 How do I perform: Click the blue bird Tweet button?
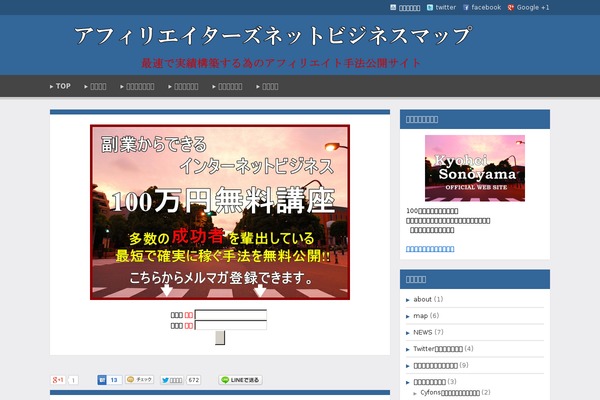pyautogui.click(x=172, y=380)
